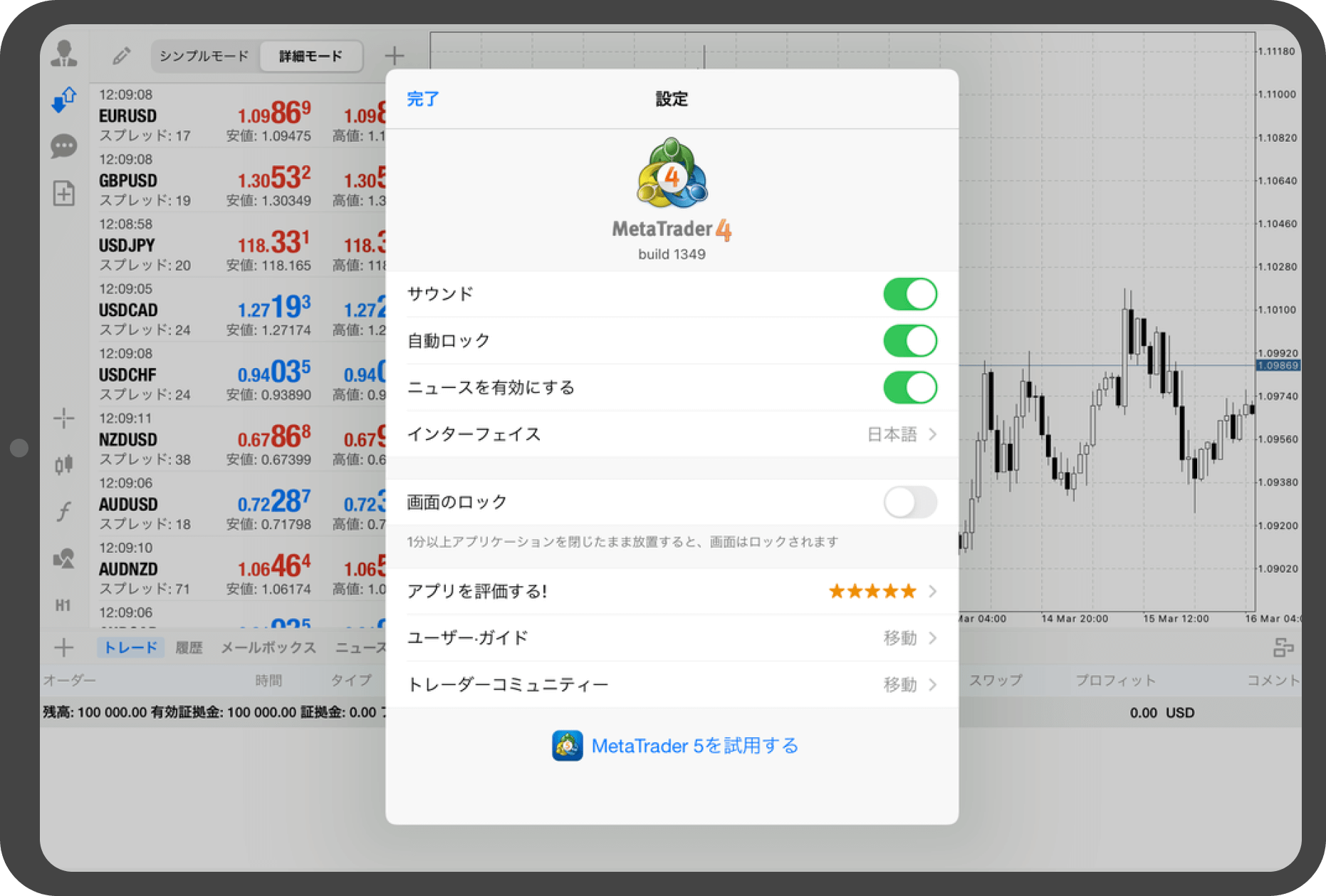Tap the MetaTrader 4 logo in settings
The image size is (1326, 896).
672,174
